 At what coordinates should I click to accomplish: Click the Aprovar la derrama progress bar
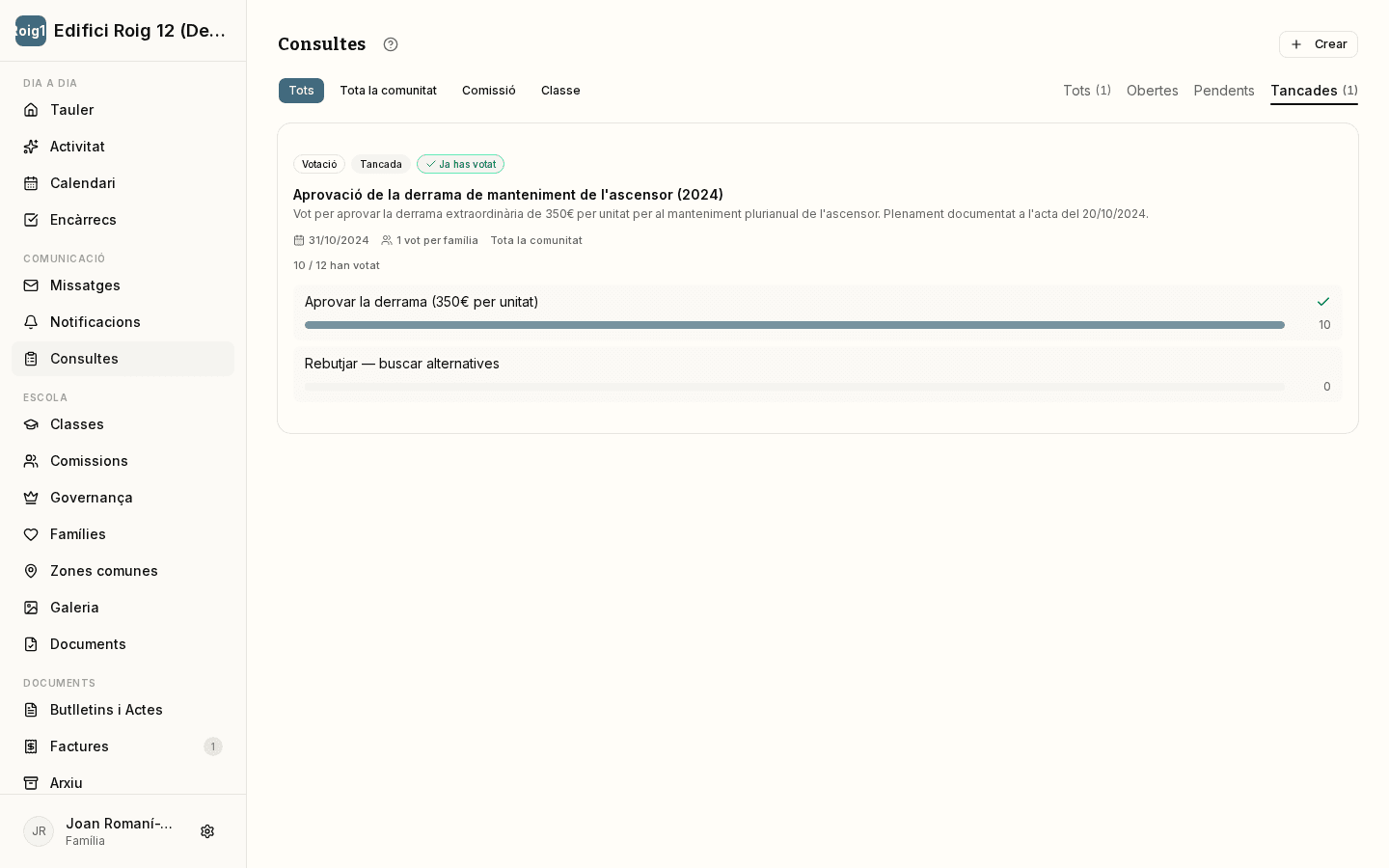[x=795, y=325]
